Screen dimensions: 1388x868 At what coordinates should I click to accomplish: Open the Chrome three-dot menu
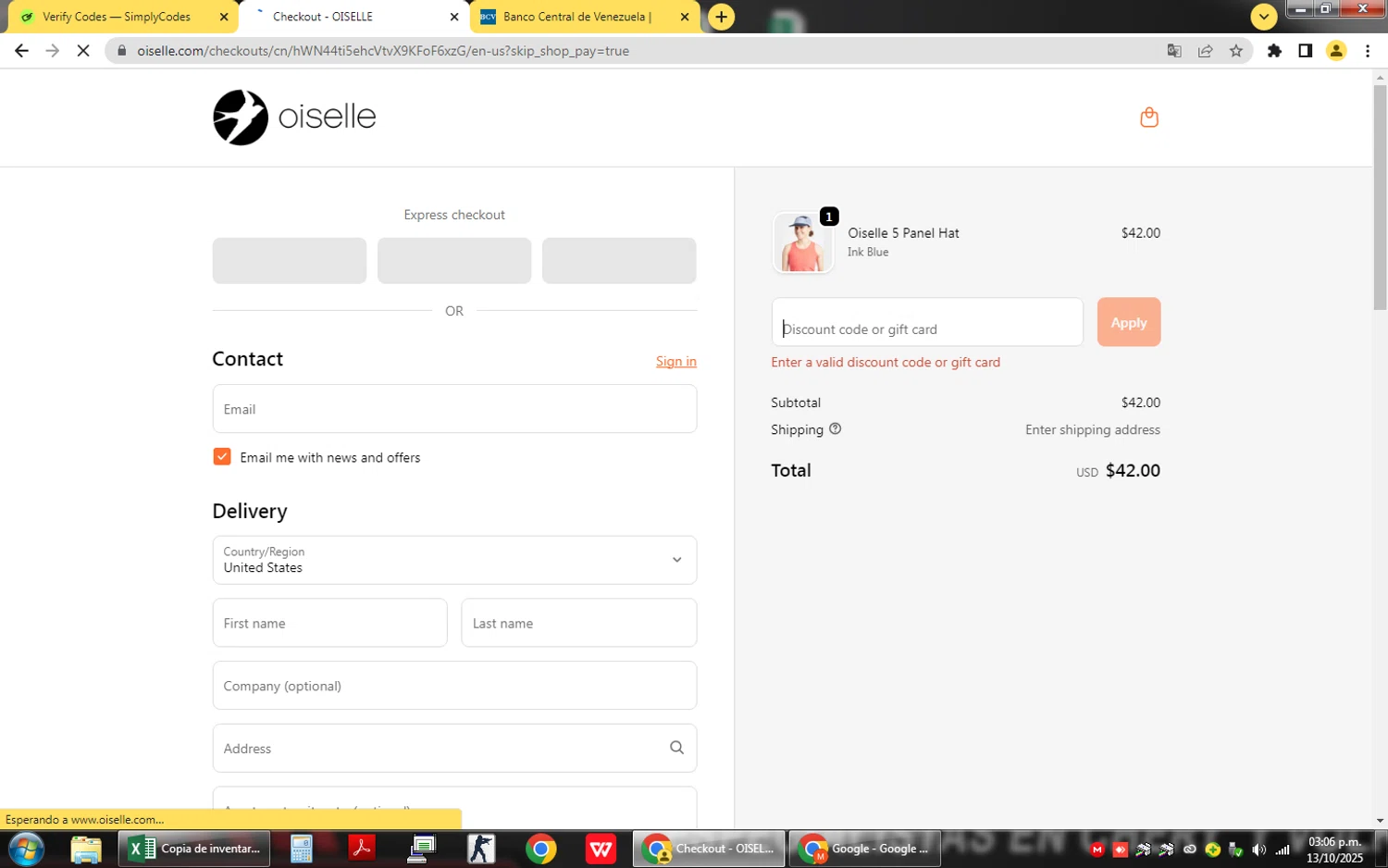pyautogui.click(x=1367, y=51)
